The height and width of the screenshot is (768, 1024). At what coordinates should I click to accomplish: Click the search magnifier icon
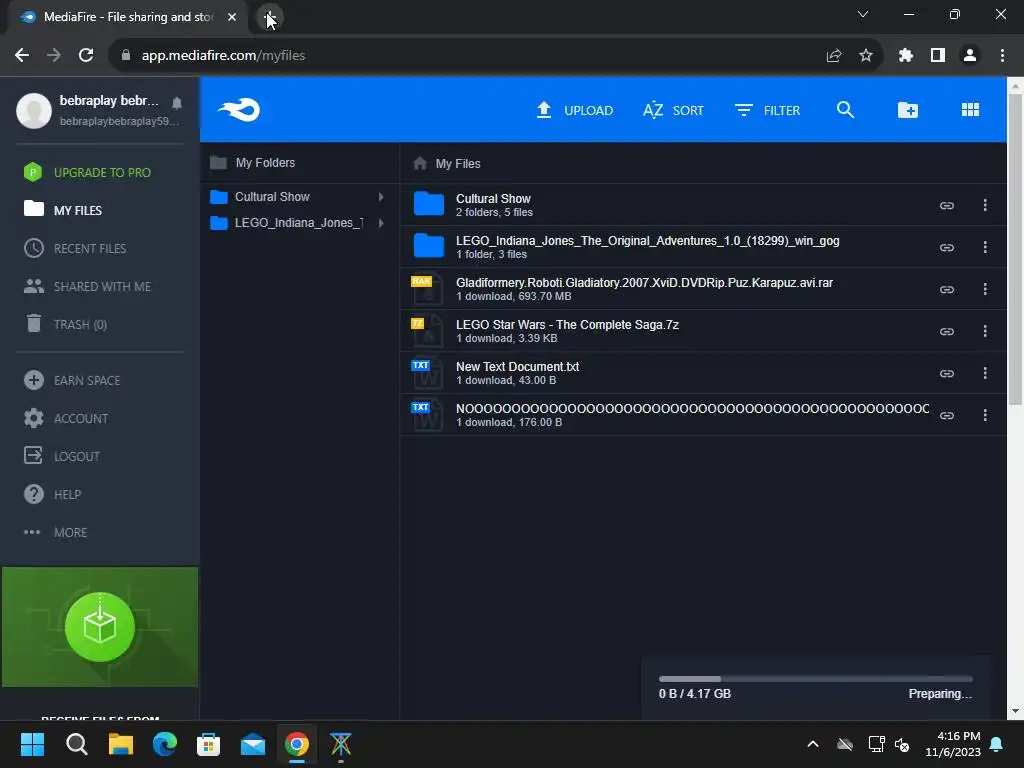tap(845, 110)
